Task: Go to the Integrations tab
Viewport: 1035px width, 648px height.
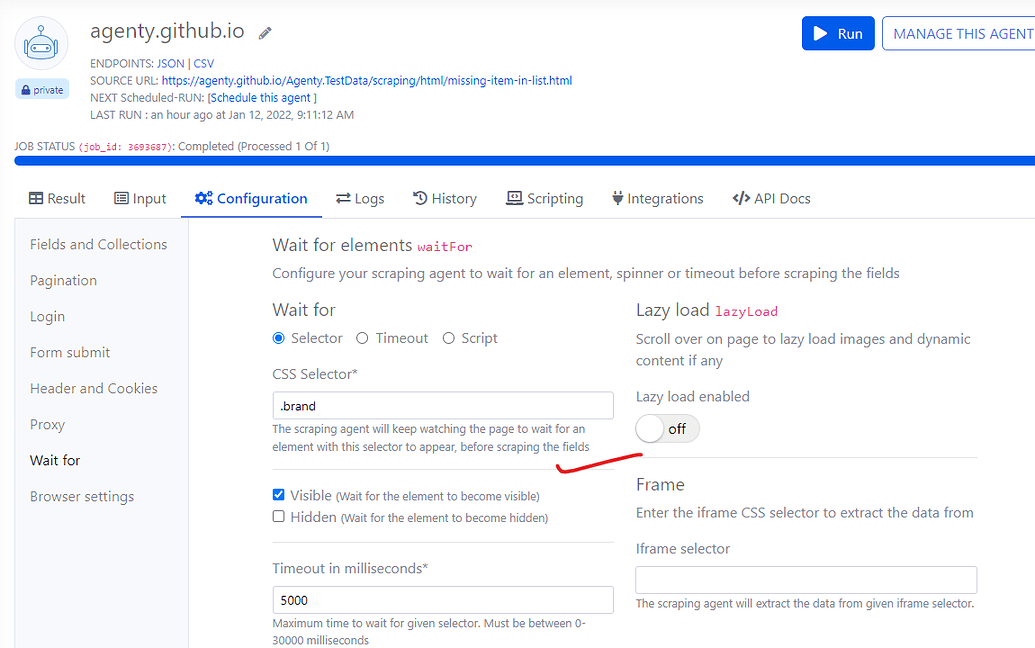Action: [657, 198]
